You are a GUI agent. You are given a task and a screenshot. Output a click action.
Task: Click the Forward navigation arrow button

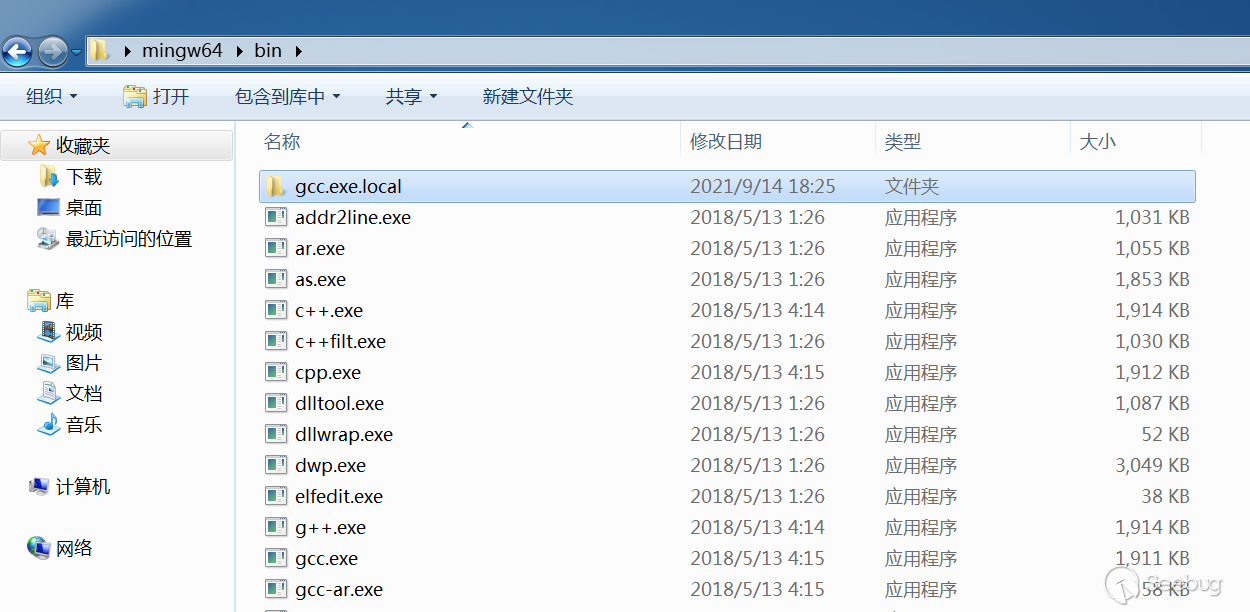point(51,50)
